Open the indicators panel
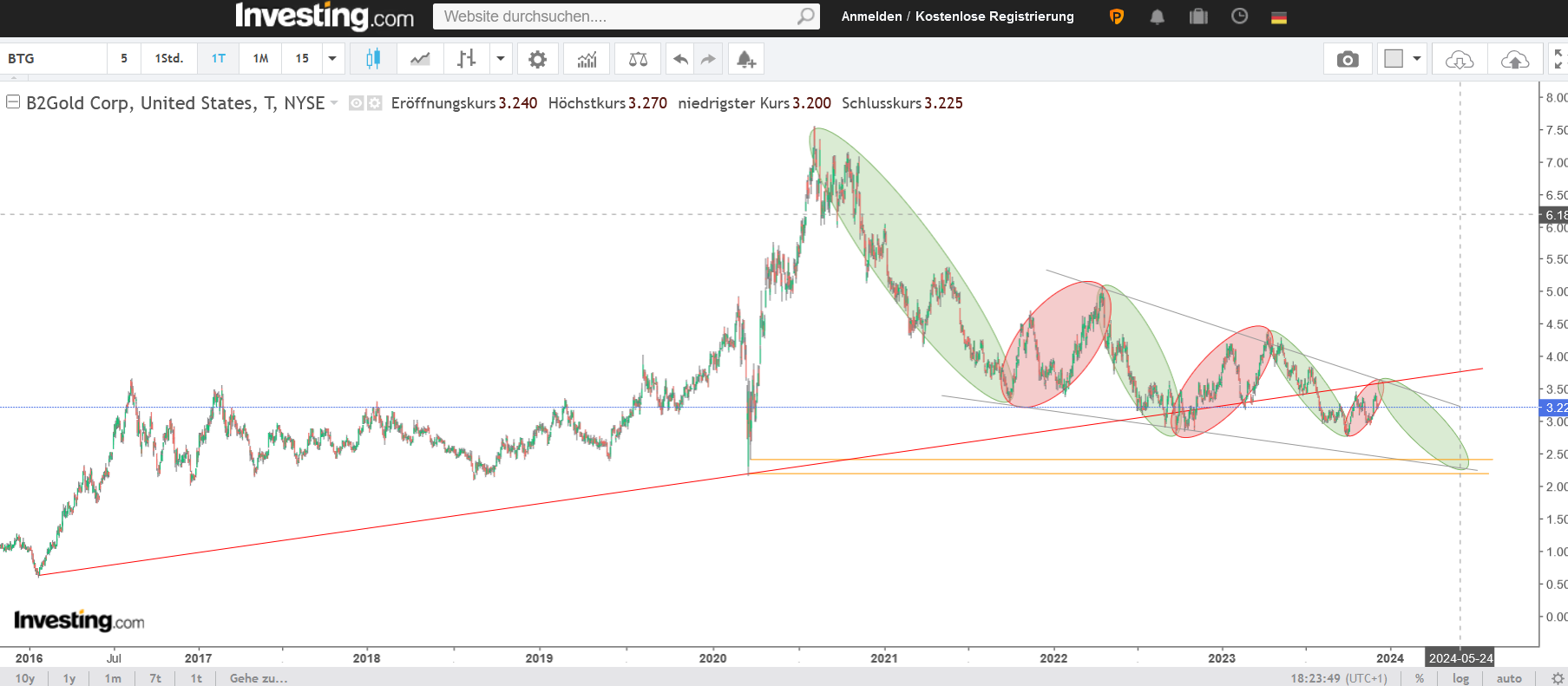 (x=587, y=59)
